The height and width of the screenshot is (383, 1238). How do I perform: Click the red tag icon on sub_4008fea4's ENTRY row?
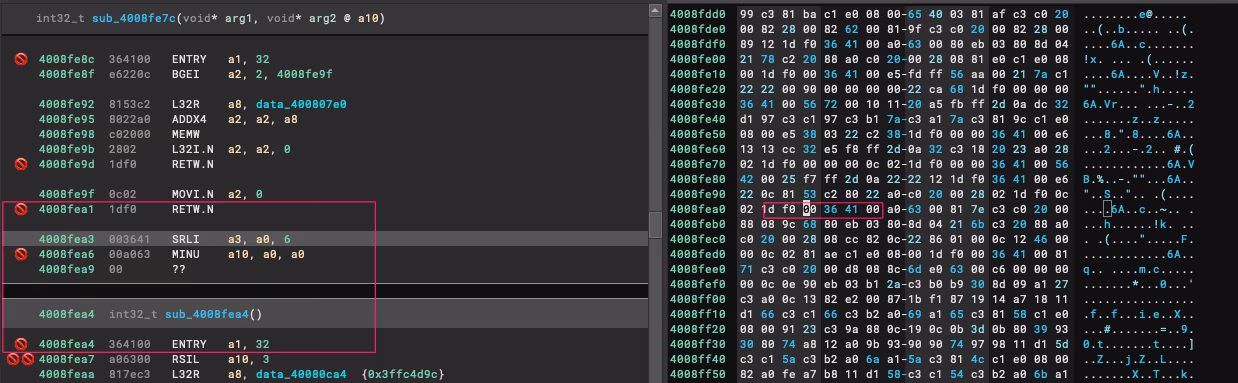20,344
